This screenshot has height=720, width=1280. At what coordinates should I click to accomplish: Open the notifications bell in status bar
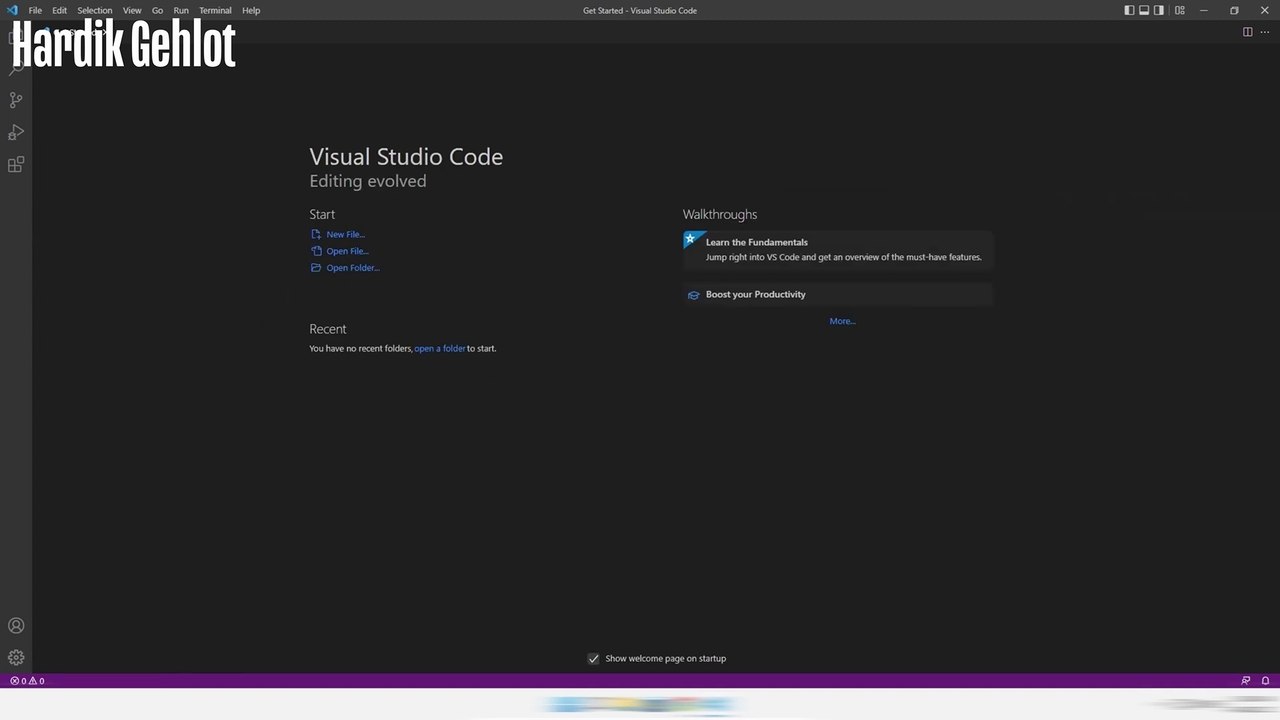tap(1265, 681)
